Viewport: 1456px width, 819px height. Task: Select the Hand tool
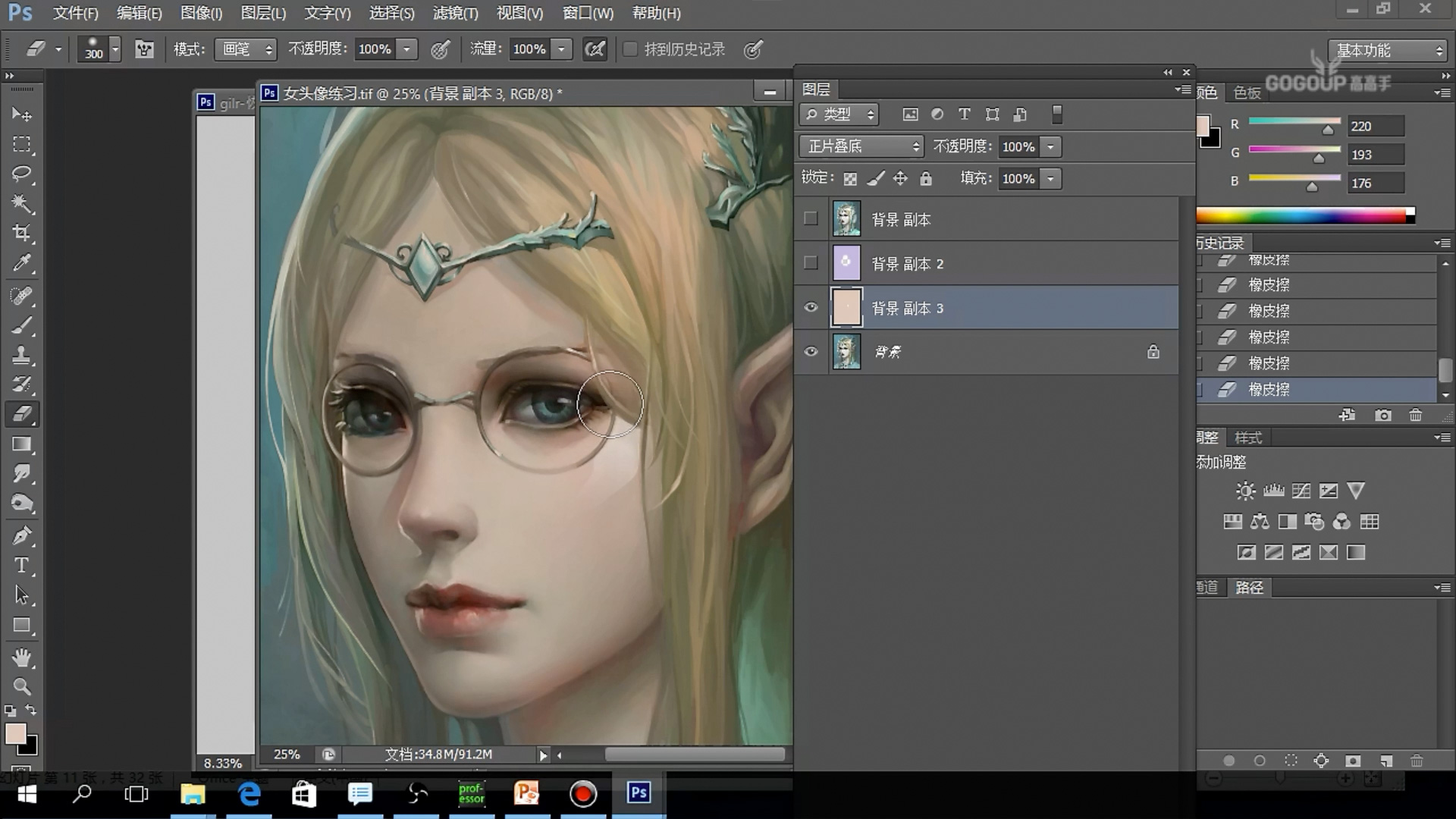21,657
